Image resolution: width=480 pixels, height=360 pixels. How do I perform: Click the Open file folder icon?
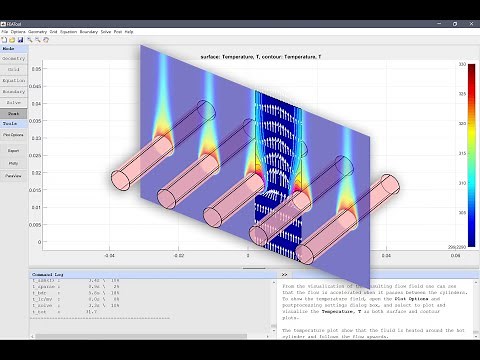click(x=12, y=40)
